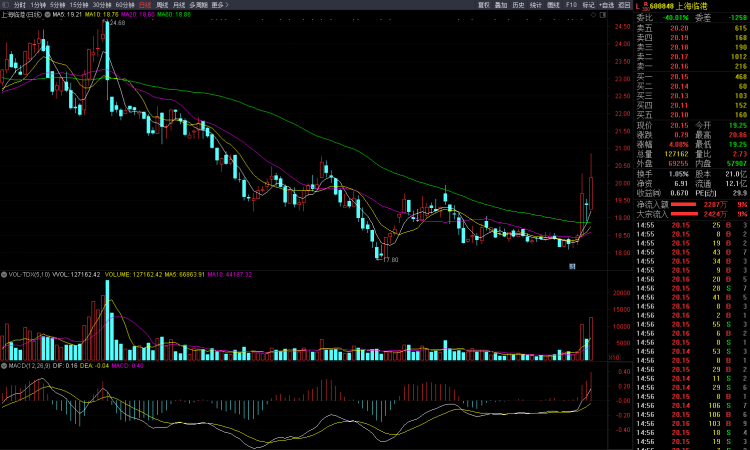Open the 统计 statistics menu

pyautogui.click(x=536, y=5)
